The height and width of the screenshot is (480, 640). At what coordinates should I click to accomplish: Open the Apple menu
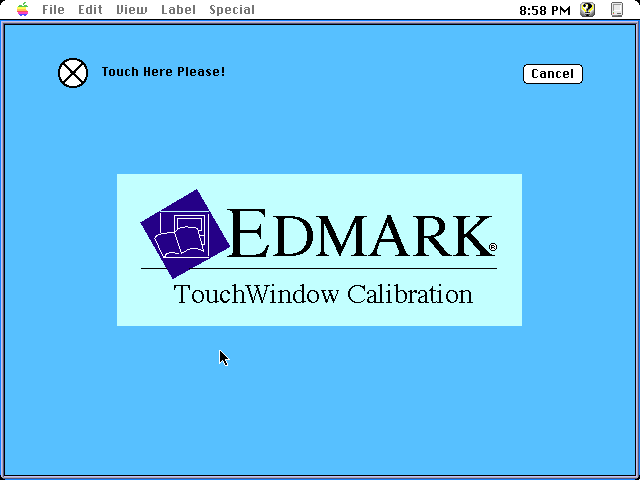coord(23,9)
